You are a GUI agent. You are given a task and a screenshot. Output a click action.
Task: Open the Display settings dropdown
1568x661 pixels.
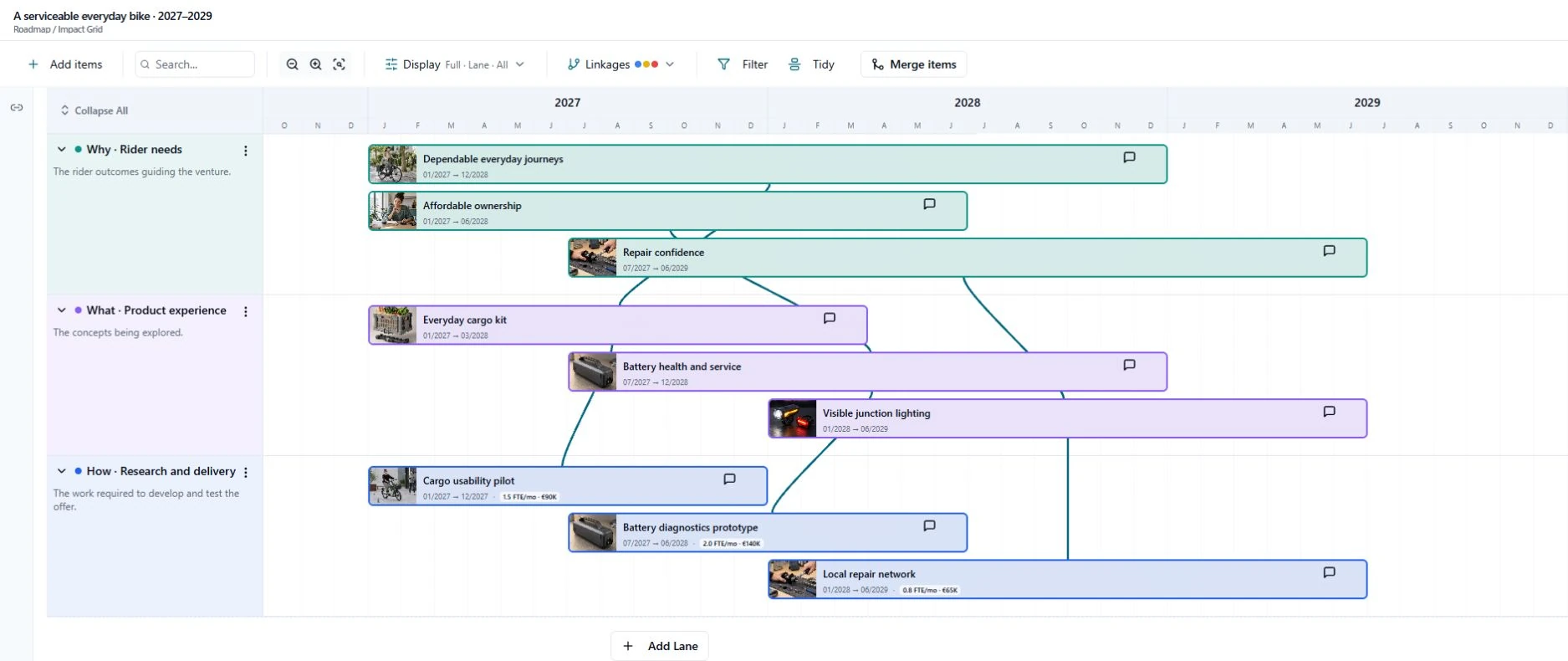[454, 64]
